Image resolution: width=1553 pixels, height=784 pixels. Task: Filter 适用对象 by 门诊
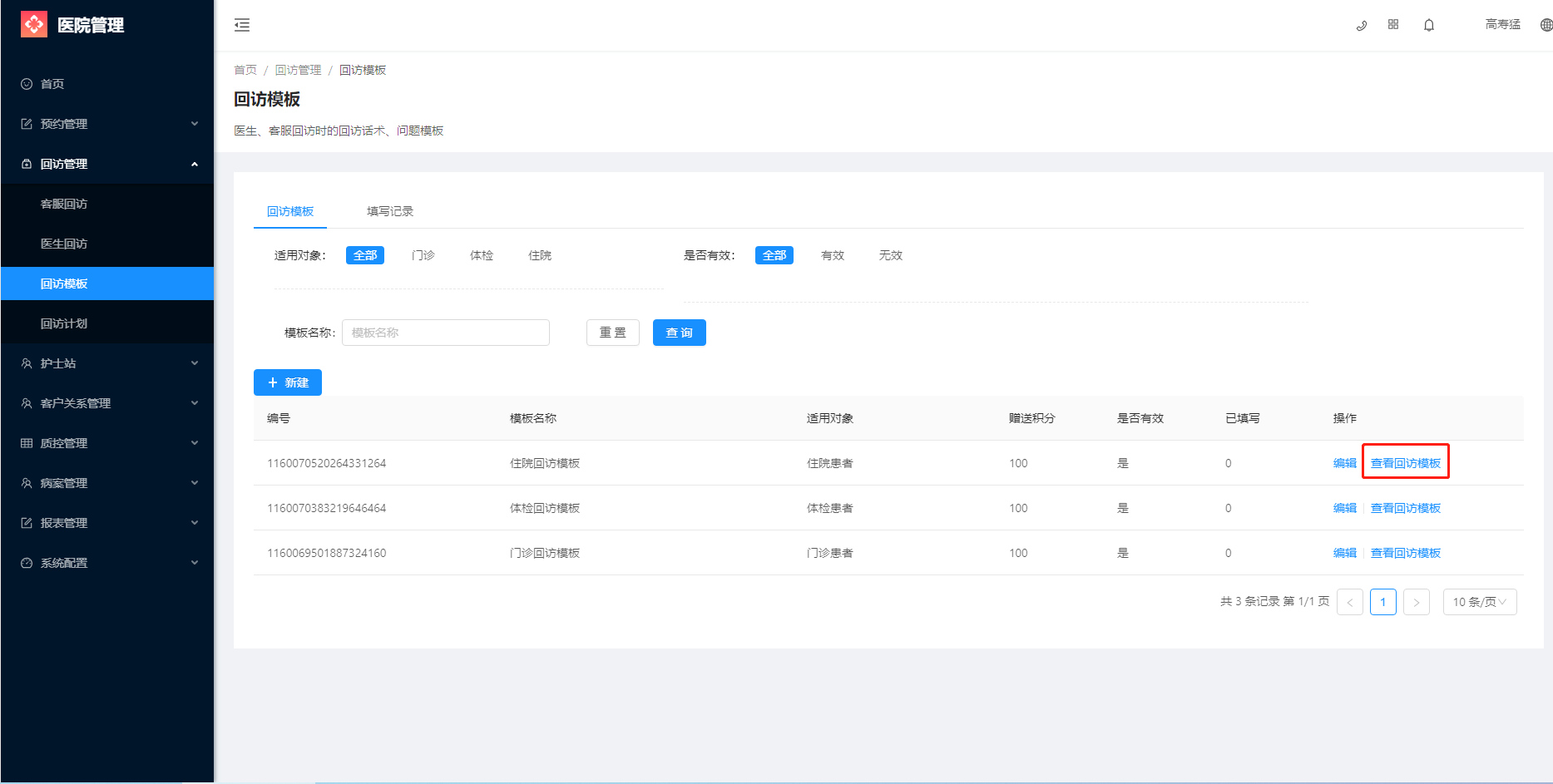tap(423, 255)
